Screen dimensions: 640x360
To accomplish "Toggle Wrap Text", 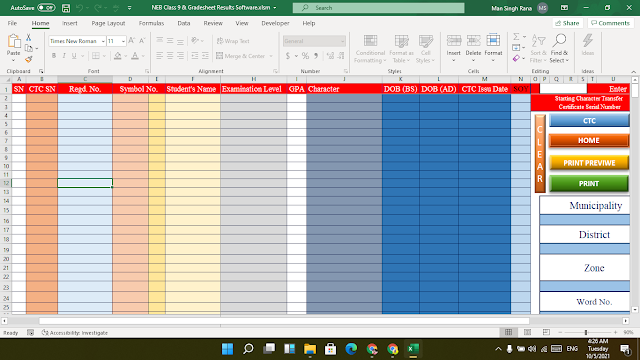I will click(233, 41).
